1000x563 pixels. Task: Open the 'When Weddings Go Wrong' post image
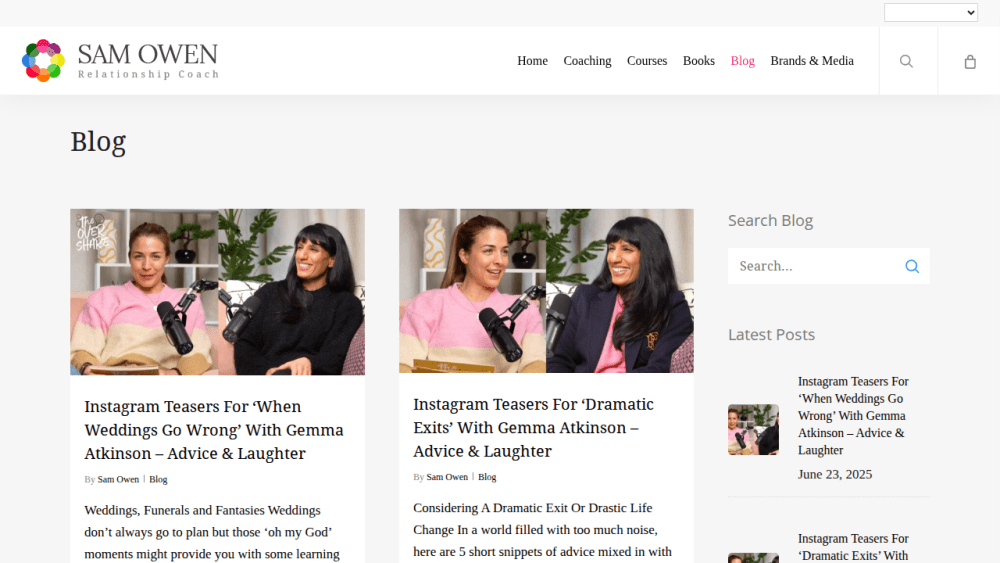[x=217, y=292]
